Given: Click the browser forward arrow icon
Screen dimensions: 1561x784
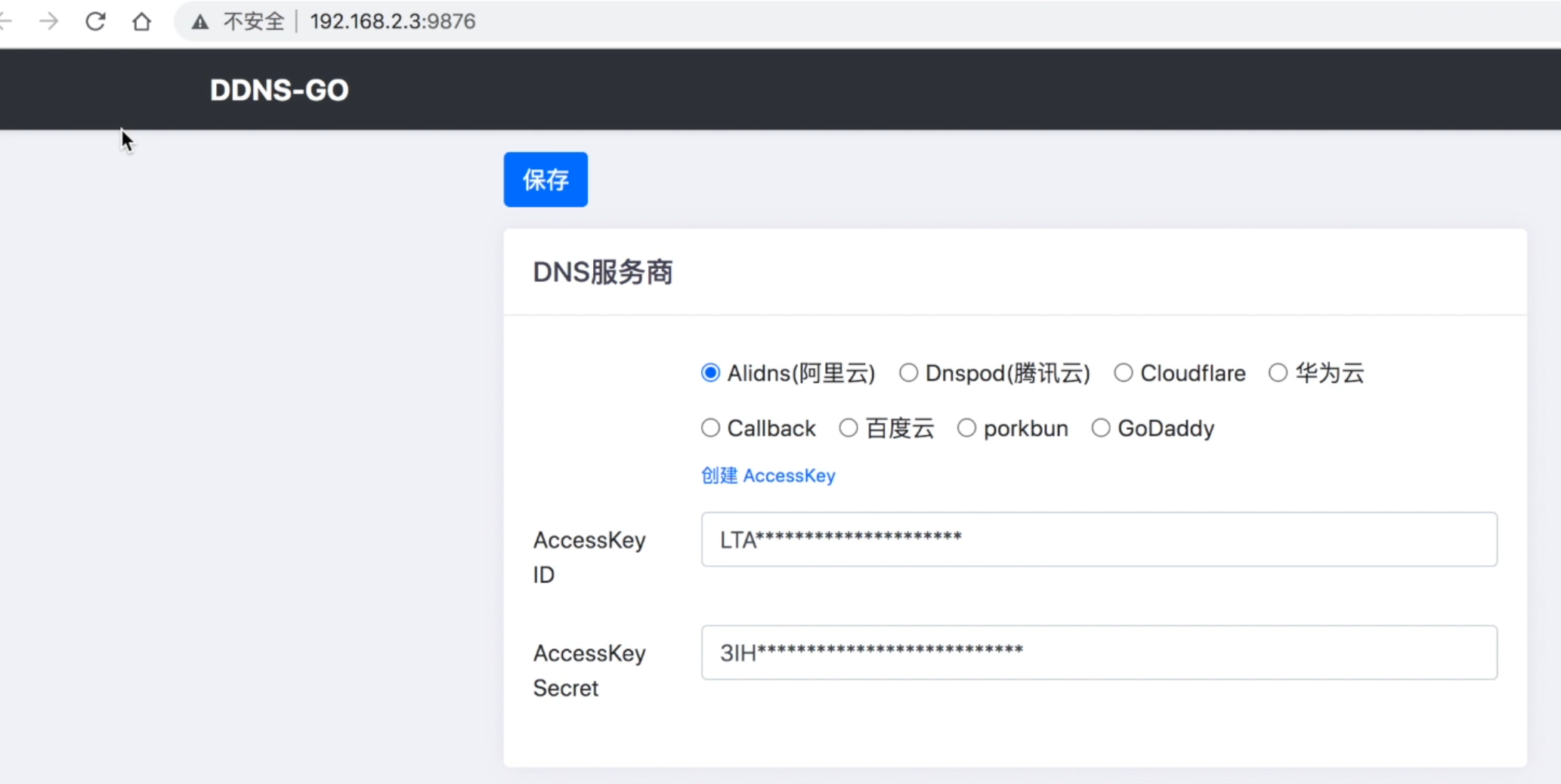Looking at the screenshot, I should (48, 21).
